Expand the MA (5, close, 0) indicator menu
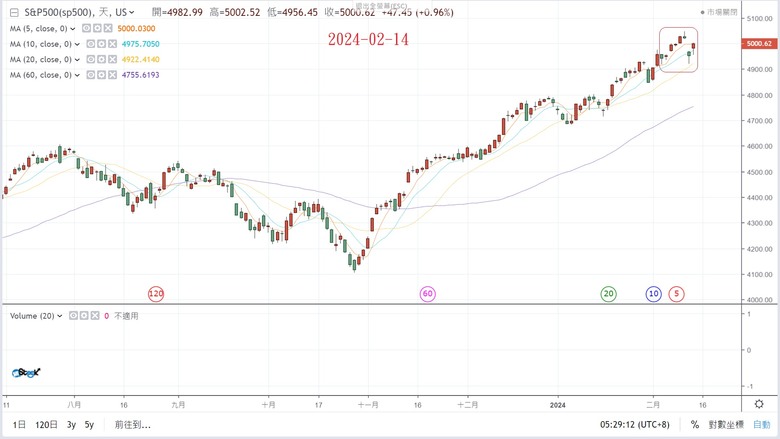 click(x=73, y=29)
